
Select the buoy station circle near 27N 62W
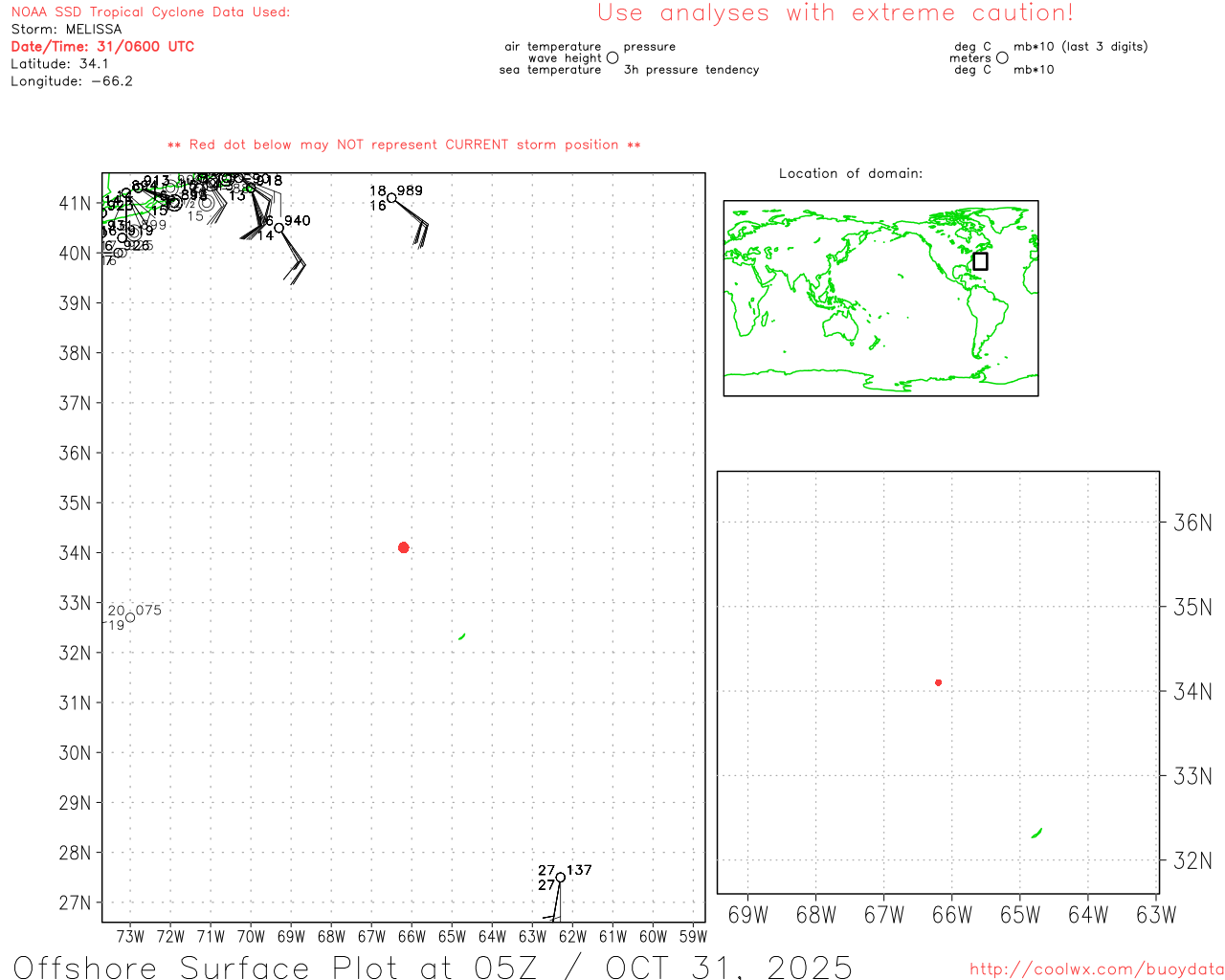pyautogui.click(x=560, y=878)
